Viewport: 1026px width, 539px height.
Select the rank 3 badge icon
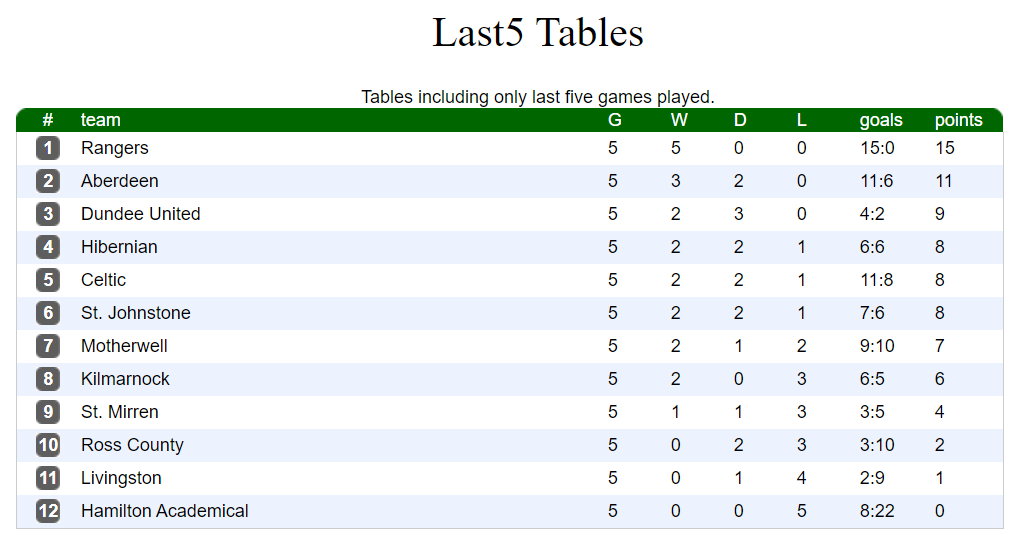coord(48,214)
